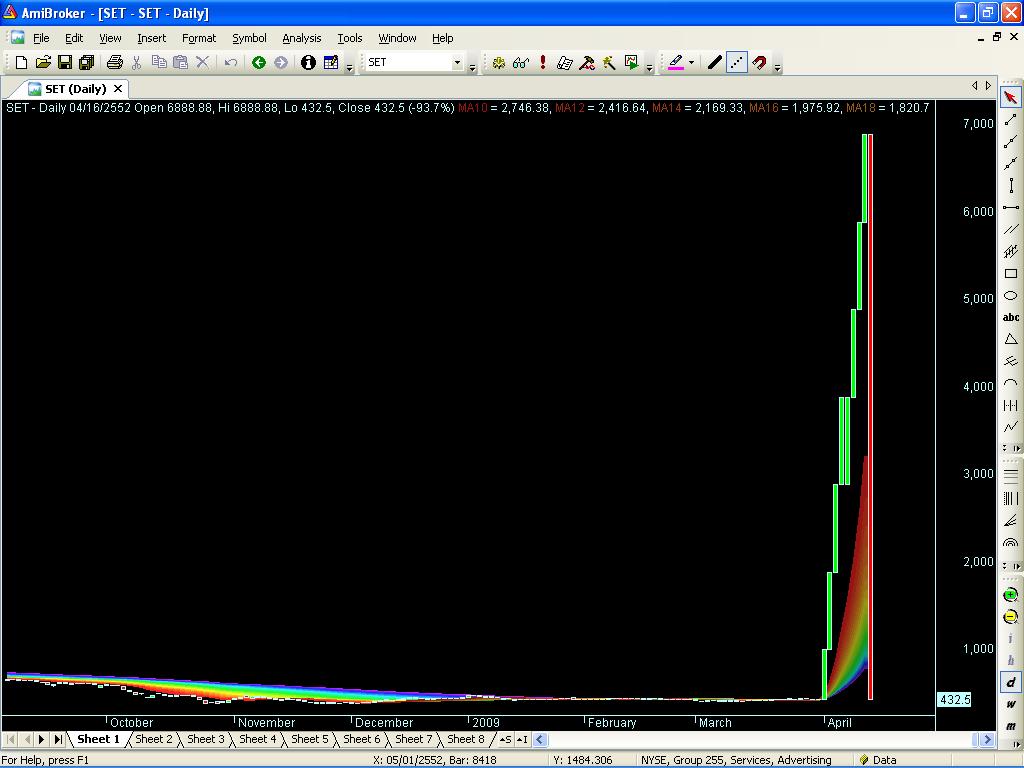This screenshot has height=768, width=1024.
Task: Select the Gann fan lines tool
Action: (x=1010, y=520)
